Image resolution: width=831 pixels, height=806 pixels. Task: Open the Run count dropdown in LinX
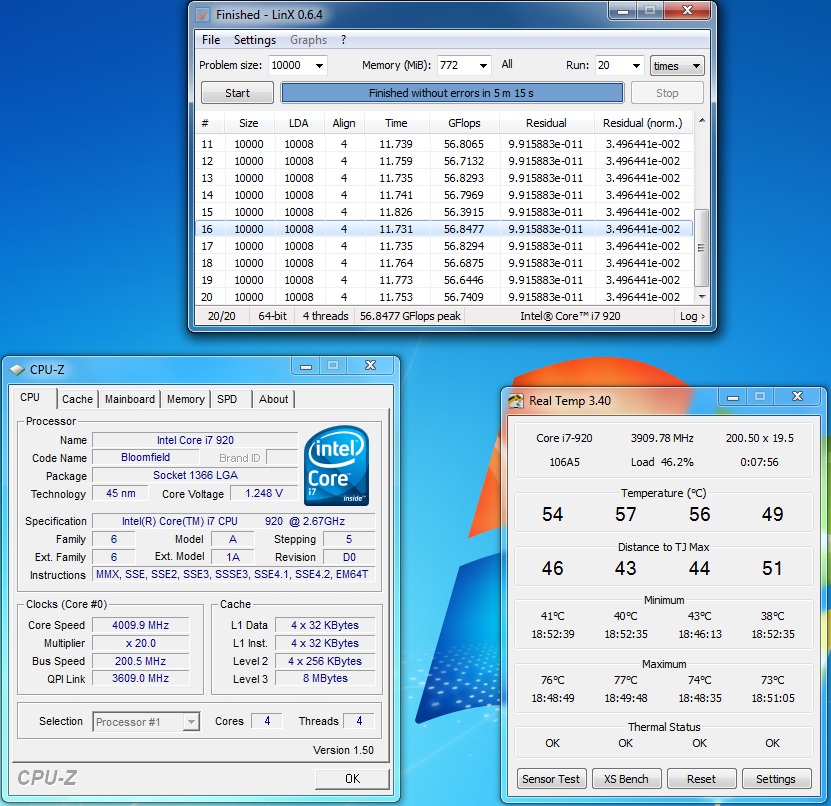click(636, 66)
